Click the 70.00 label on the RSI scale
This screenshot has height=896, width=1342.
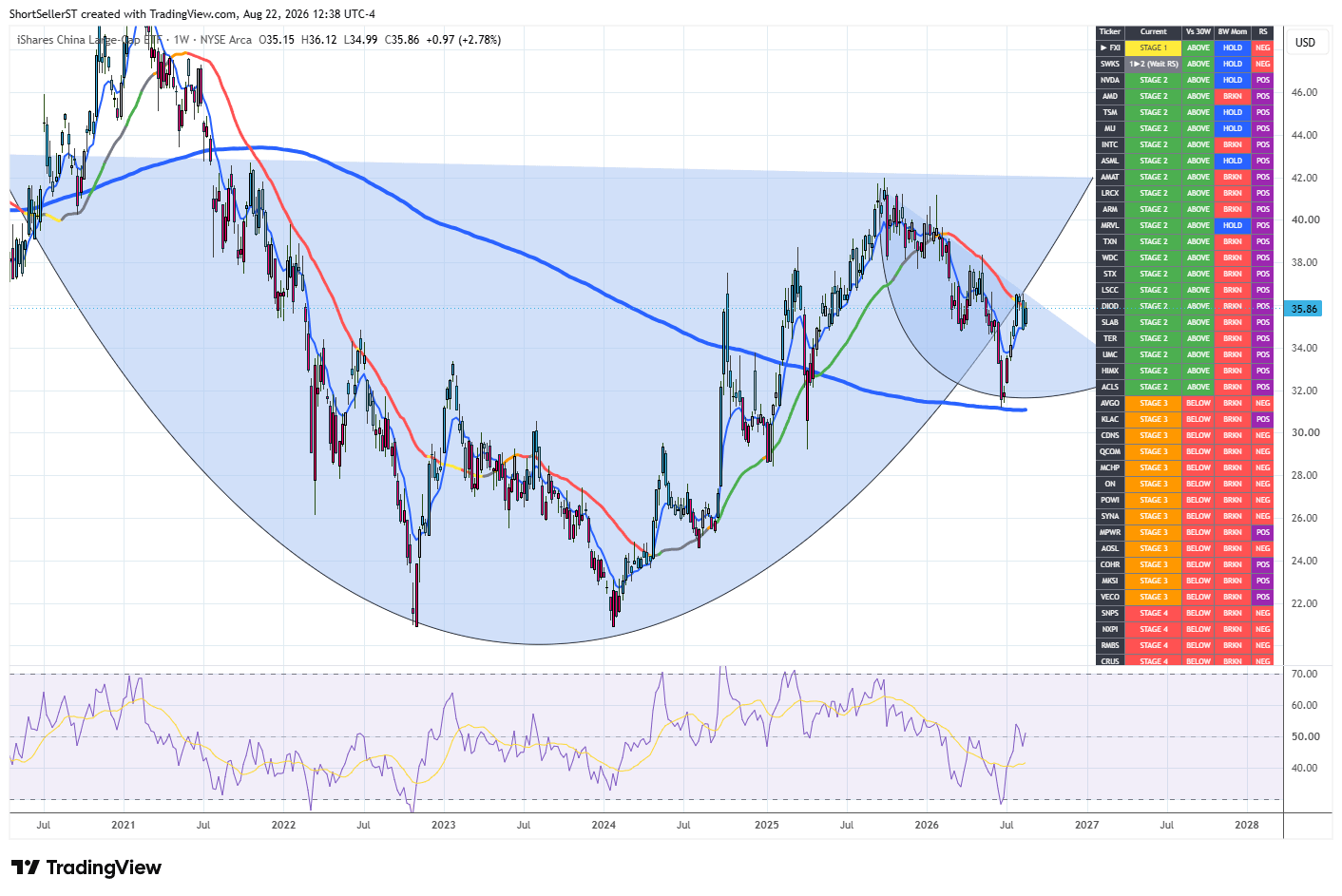(1305, 674)
